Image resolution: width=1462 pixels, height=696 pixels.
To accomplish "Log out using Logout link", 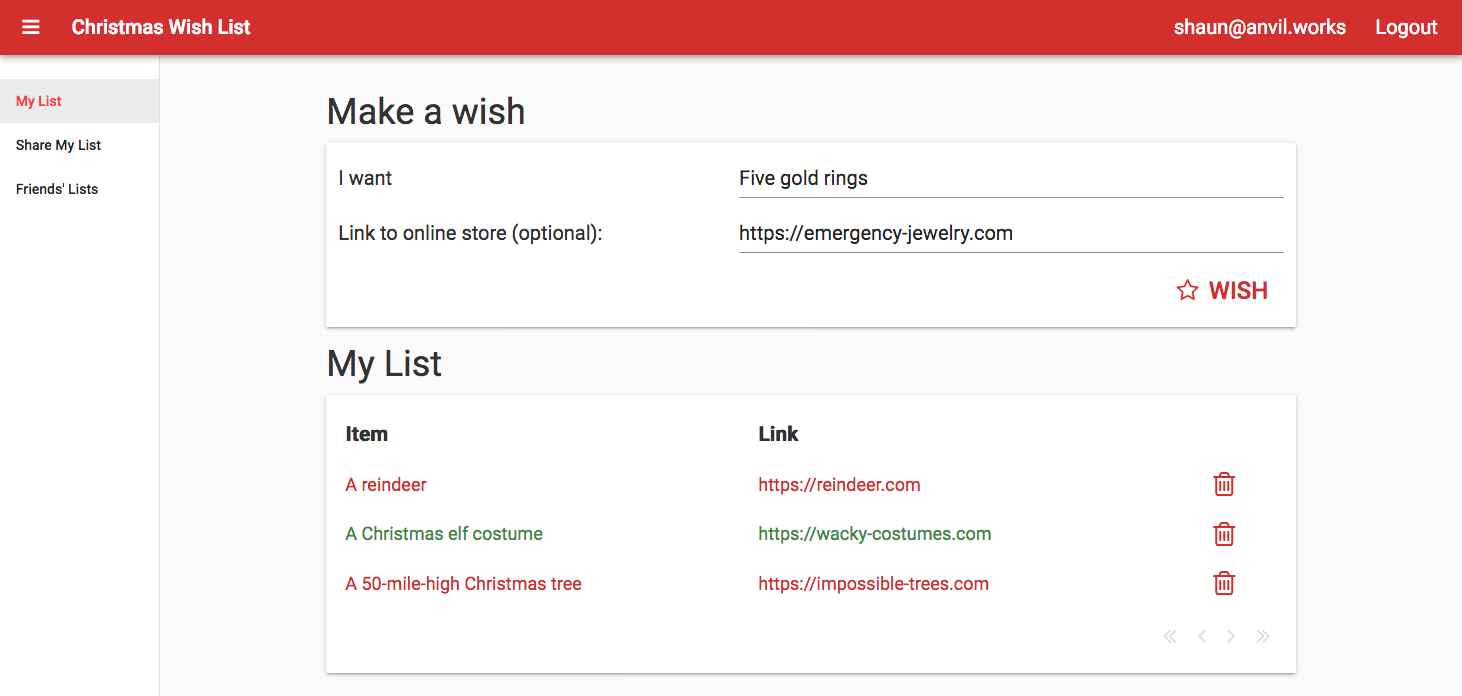I will coord(1406,27).
